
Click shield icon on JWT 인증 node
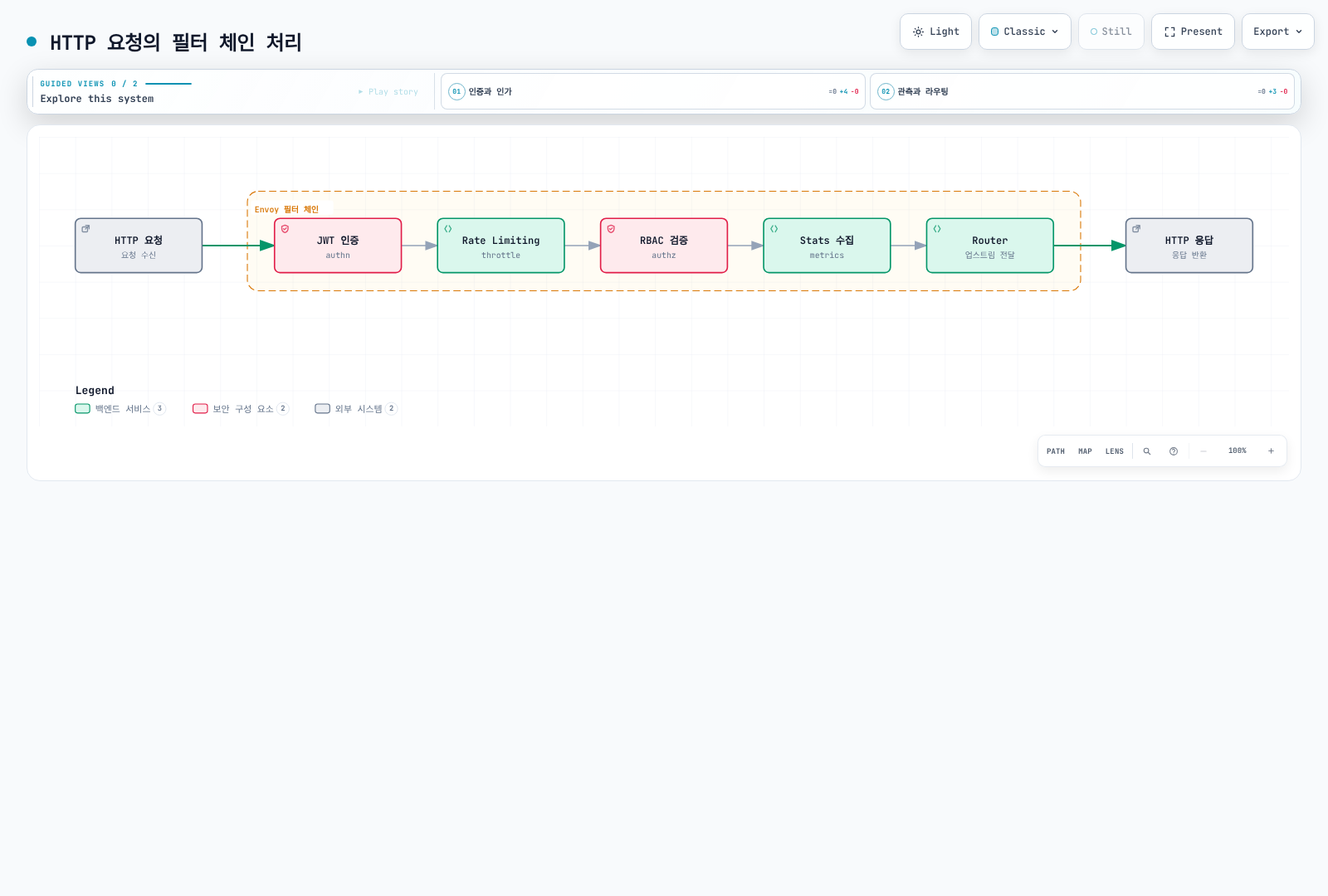285,229
